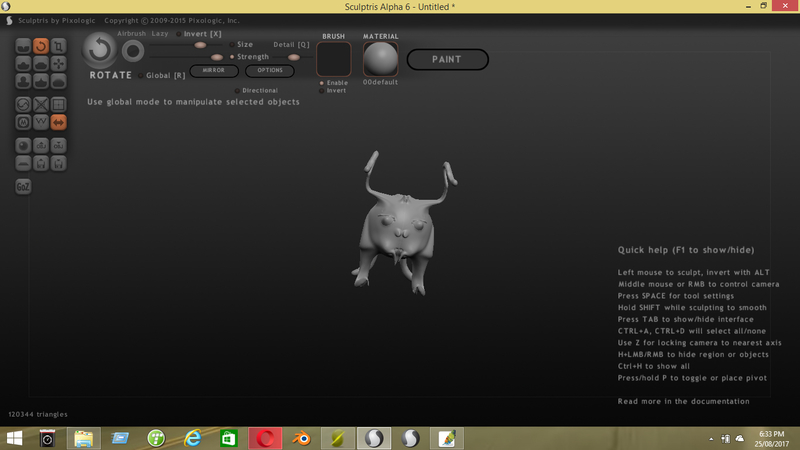
Task: Toggle the Wireframe display icon
Action: pos(41,122)
